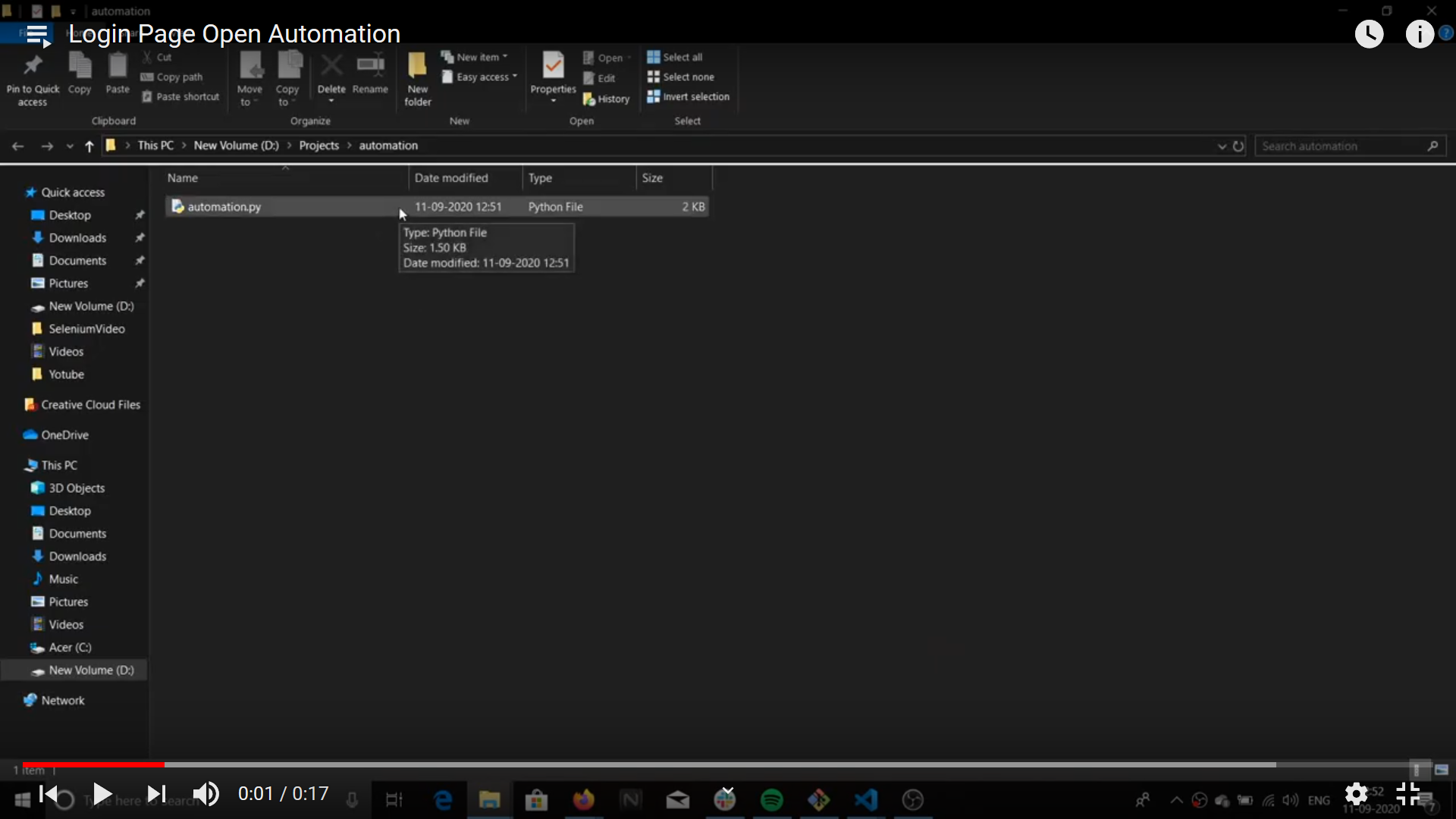The width and height of the screenshot is (1456, 819).
Task: Click Select all in ribbon
Action: [x=675, y=57]
